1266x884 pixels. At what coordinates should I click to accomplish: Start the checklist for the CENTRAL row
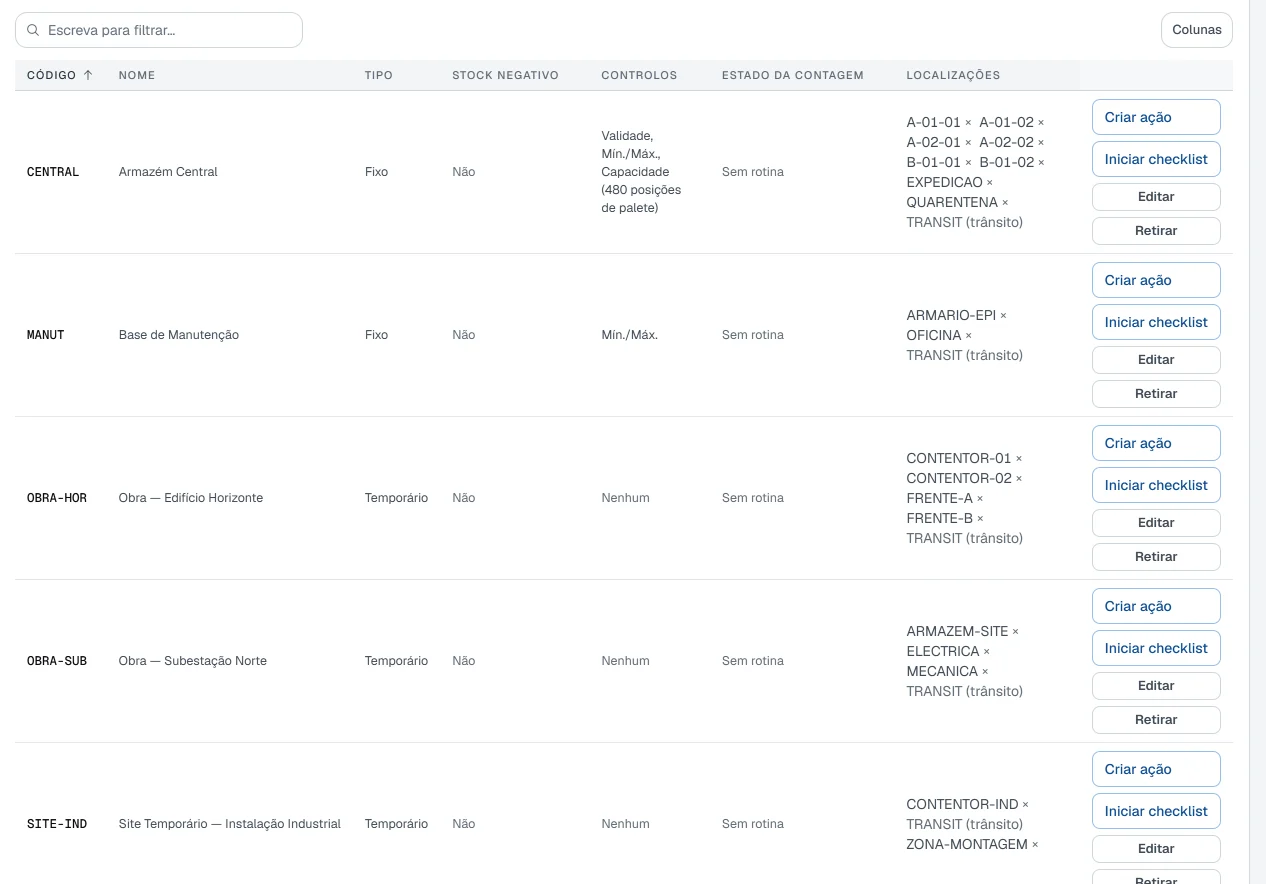point(1156,159)
